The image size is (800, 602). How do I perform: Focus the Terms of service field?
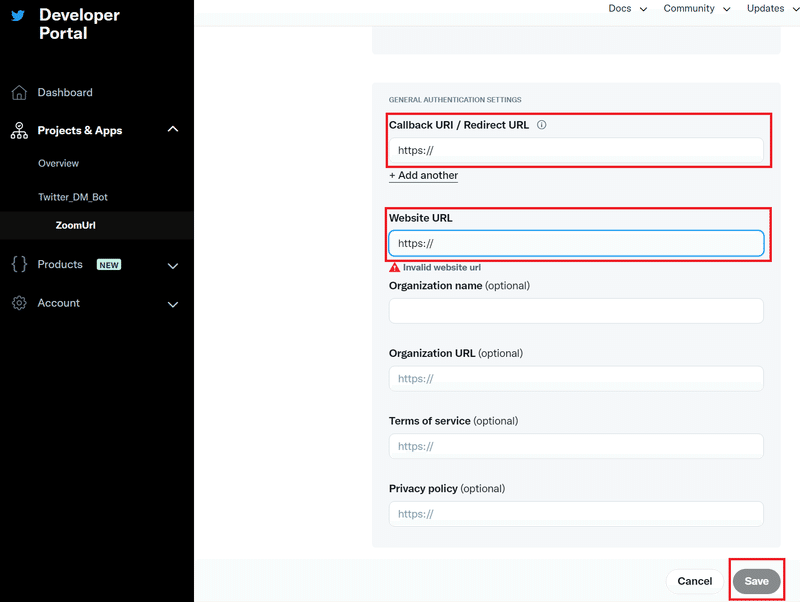coord(576,446)
